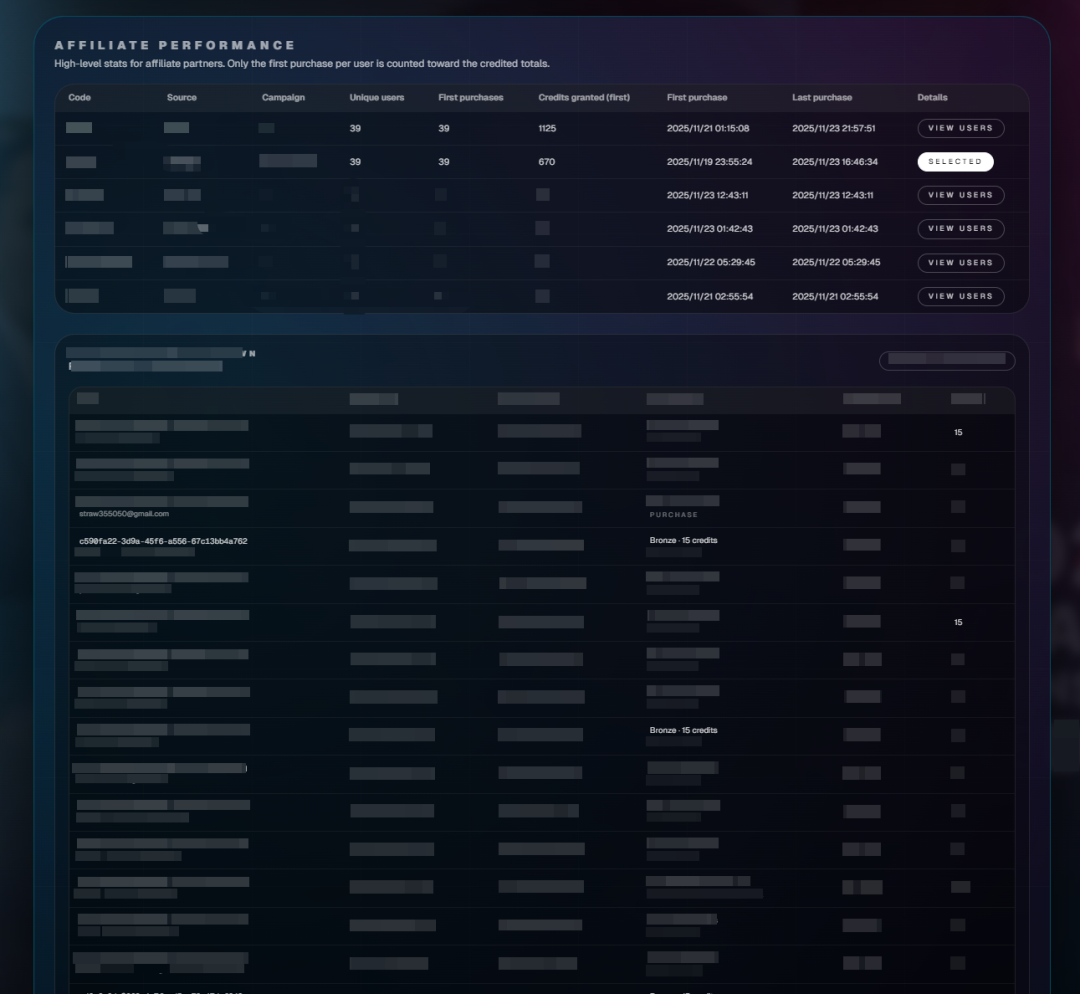This screenshot has width=1080, height=994.
Task: View users for first purchase 2025/11/22 05:29:45
Action: [960, 262]
